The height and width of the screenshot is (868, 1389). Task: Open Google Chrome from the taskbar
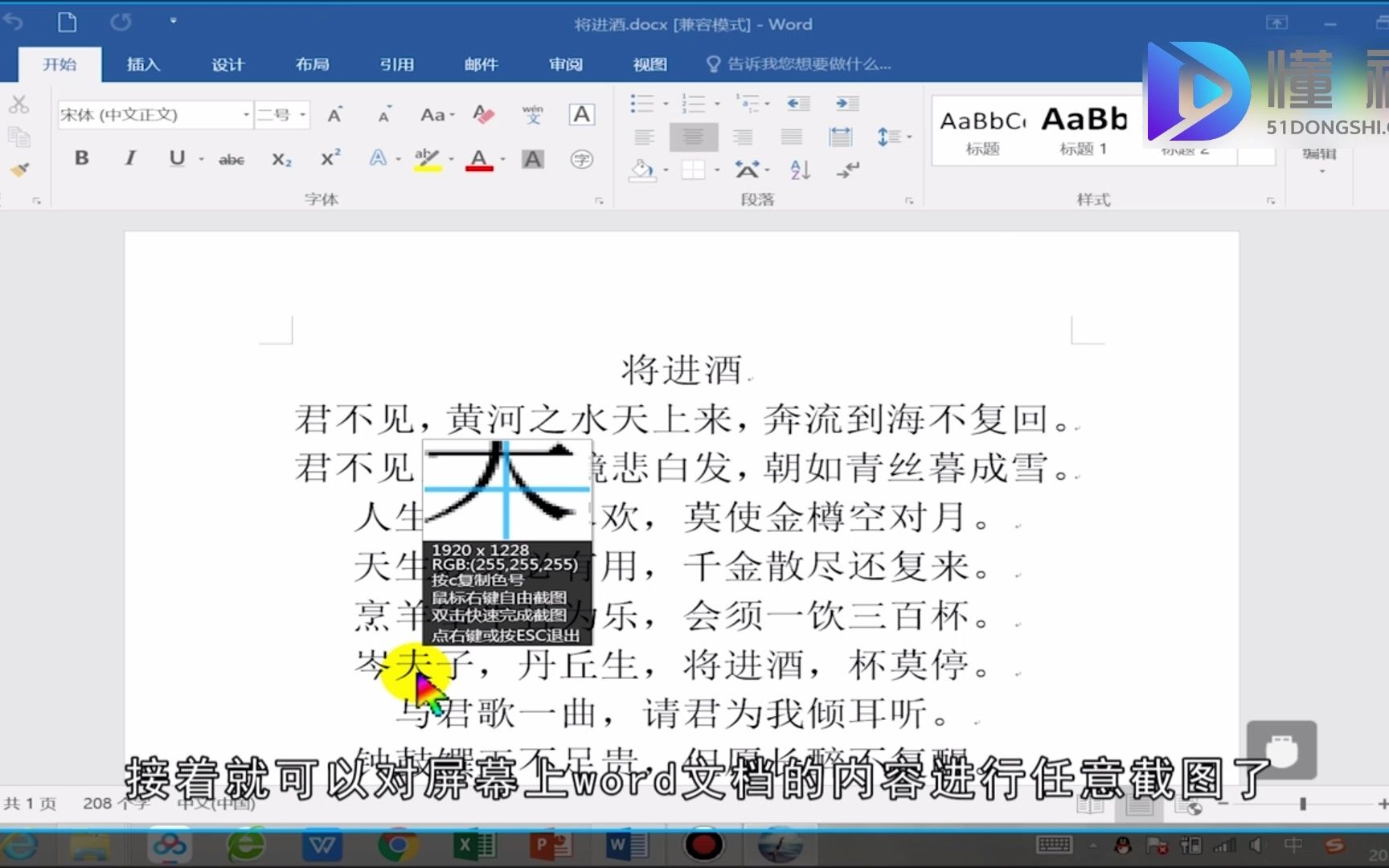click(398, 846)
